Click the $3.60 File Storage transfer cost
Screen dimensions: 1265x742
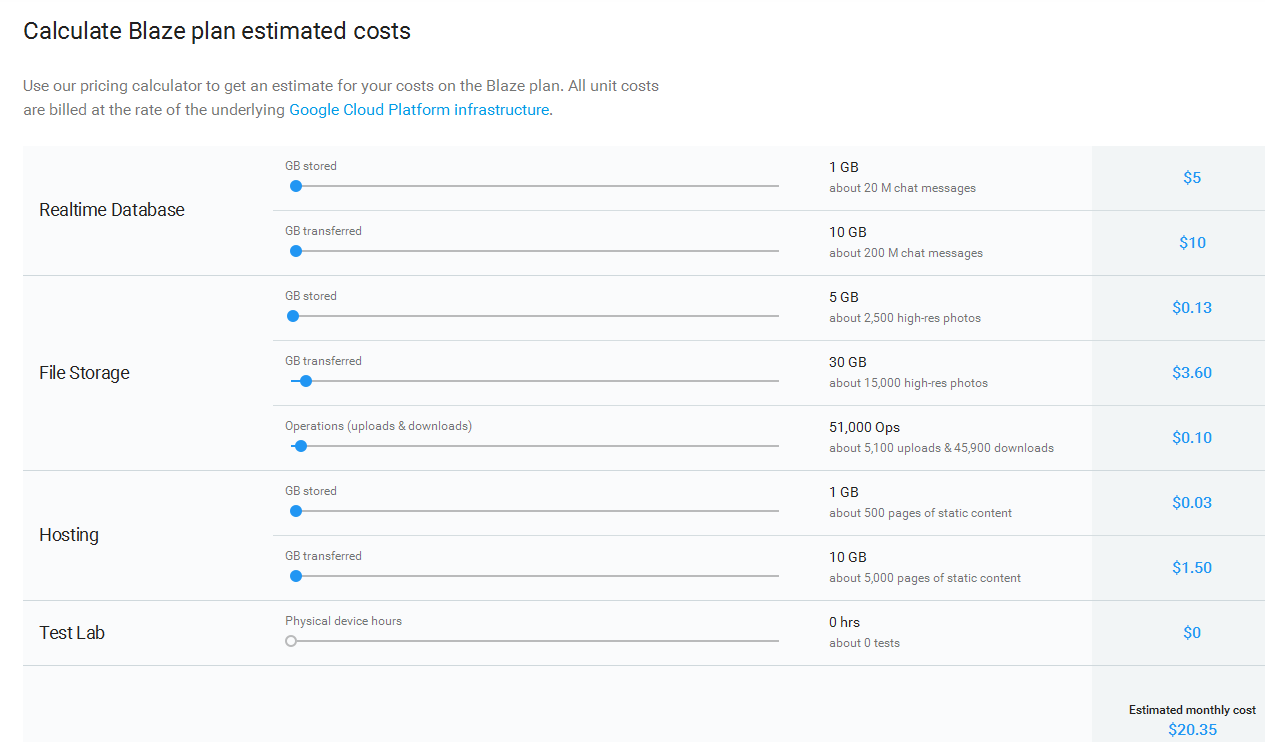(1192, 373)
